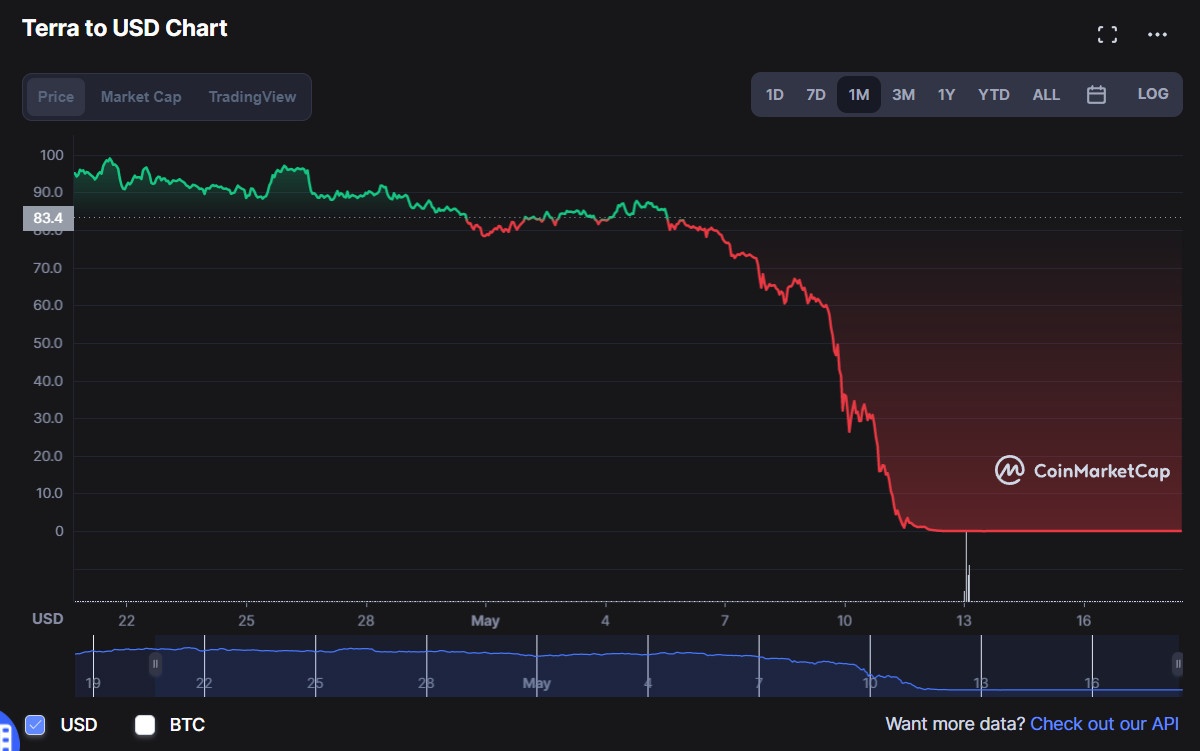This screenshot has width=1200, height=751.
Task: Click the CoinMarketCap logo watermark
Action: click(1082, 470)
